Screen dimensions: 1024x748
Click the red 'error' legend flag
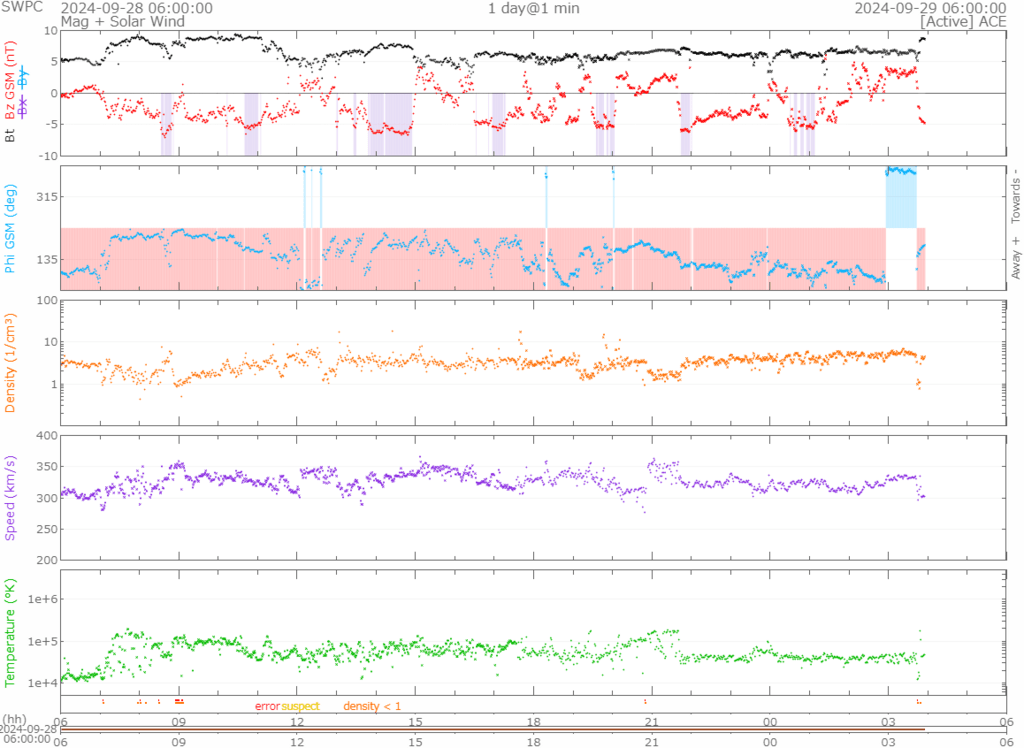pos(267,707)
